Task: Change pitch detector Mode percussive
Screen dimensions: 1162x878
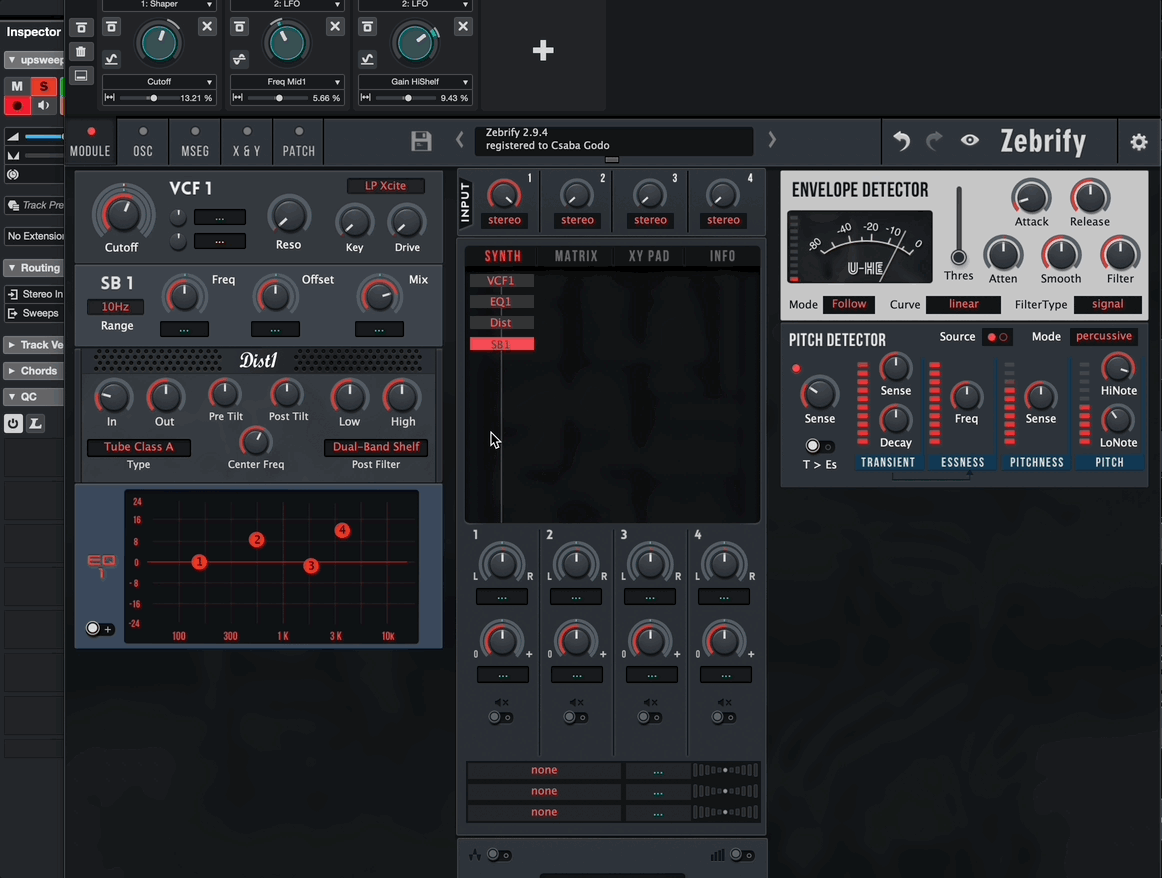Action: pos(1103,336)
